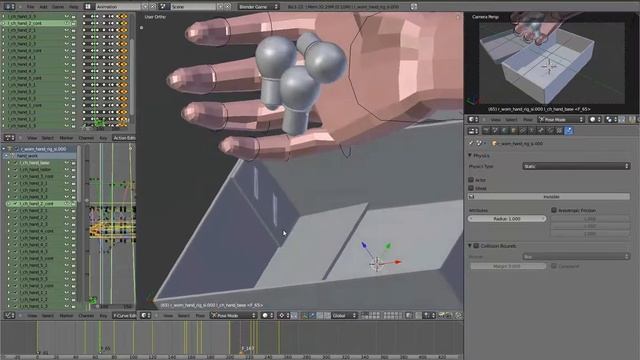Open the Add menu in info bar

(43, 7)
